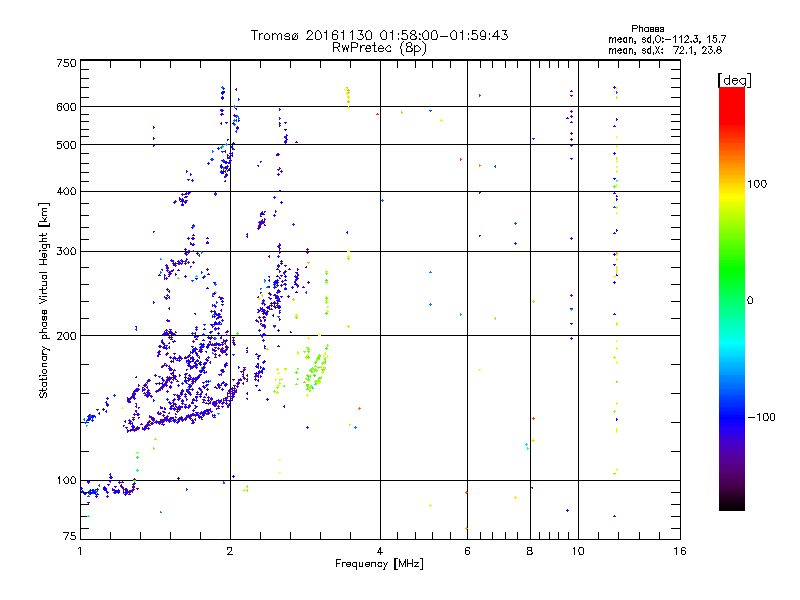Click the 'Stationary phase Virtual Height [km]' axis label
Viewport: 800px width, 600px height.
click(x=44, y=300)
